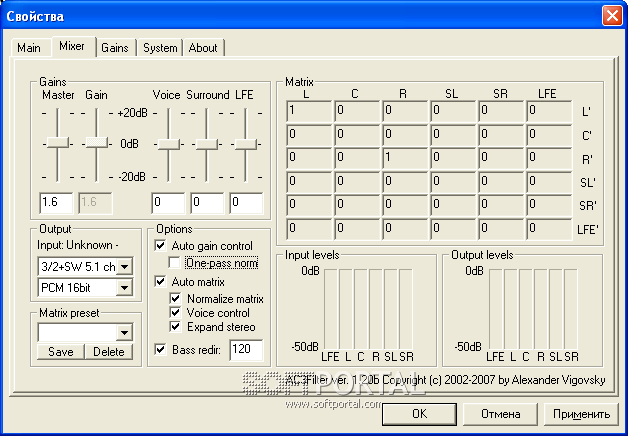Click the Input: Unknown label

tap(78, 245)
